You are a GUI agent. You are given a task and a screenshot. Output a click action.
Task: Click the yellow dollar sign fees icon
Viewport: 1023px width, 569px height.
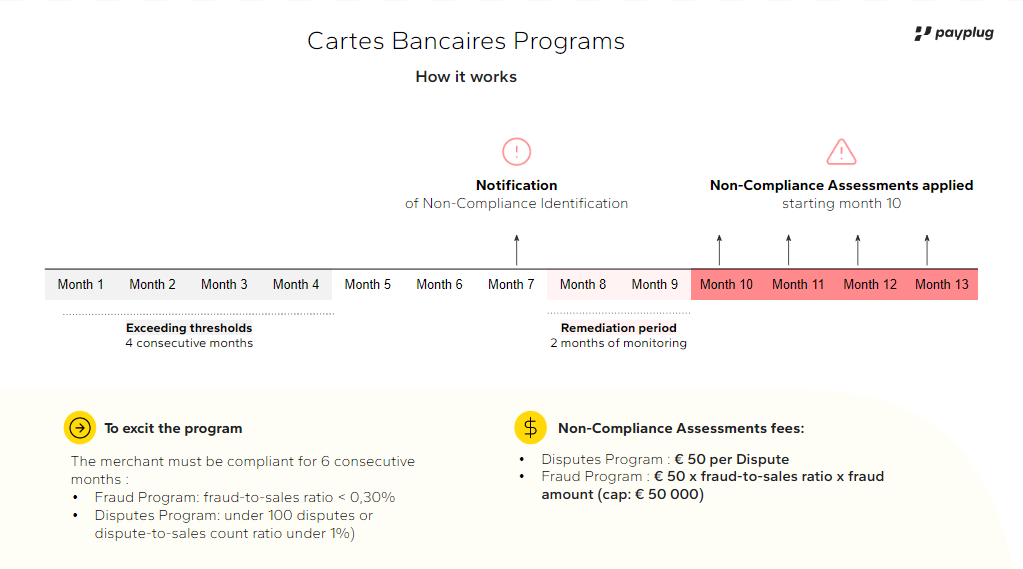pos(530,427)
